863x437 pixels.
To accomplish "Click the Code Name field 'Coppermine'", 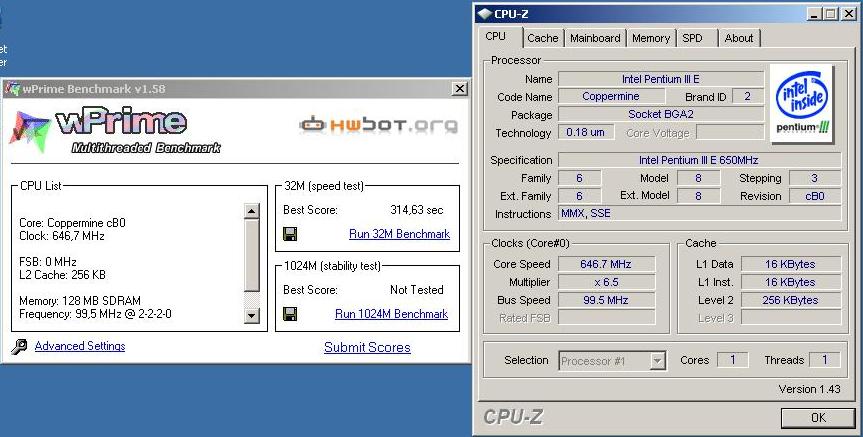I will pyautogui.click(x=611, y=96).
